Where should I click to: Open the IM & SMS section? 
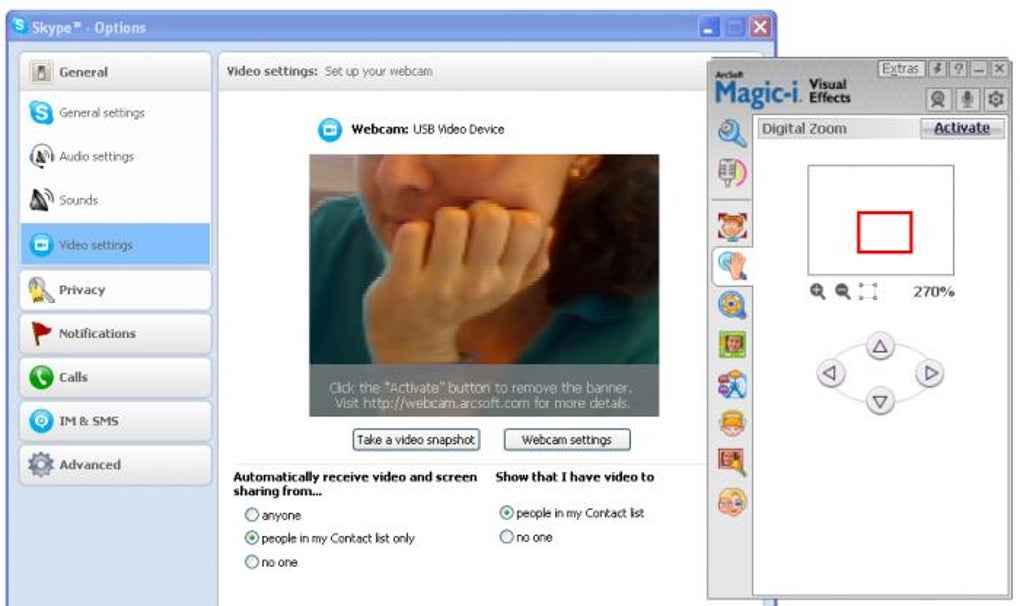115,421
